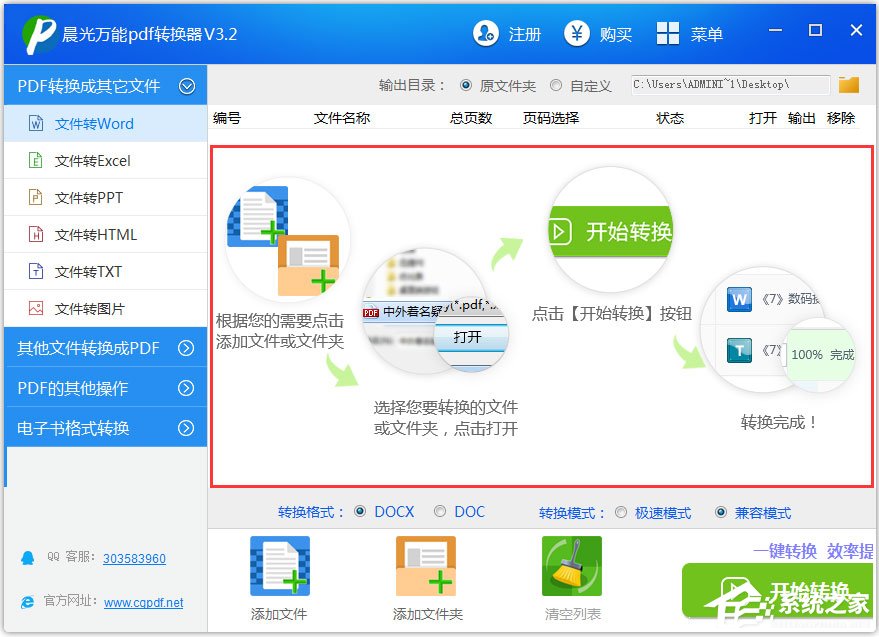The height and width of the screenshot is (637, 879).
Task: Select 文件转Excel menu item
Action: (x=105, y=160)
